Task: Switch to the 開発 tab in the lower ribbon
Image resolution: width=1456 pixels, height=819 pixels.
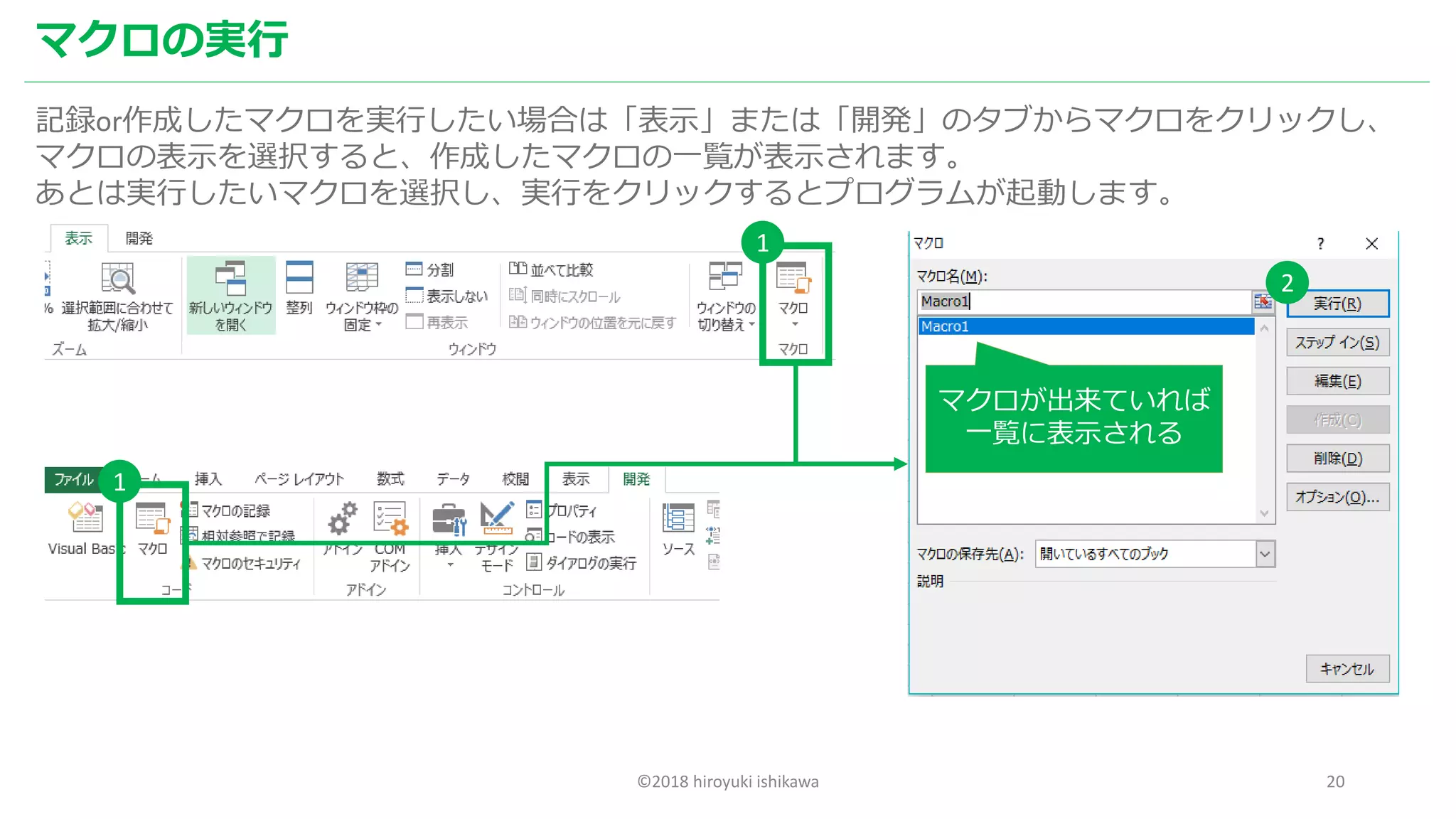Action: coord(636,479)
